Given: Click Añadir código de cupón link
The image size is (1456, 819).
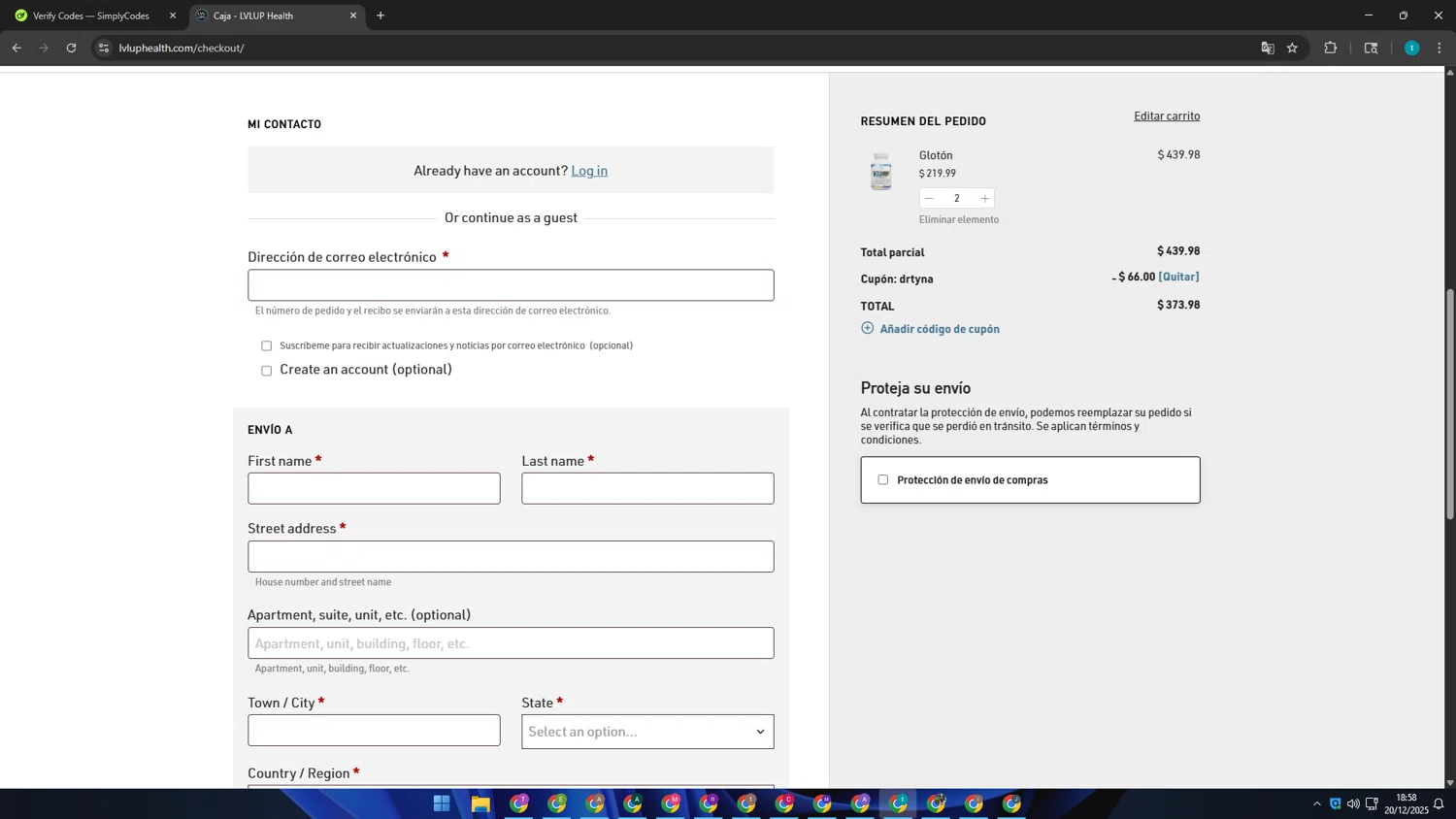Looking at the screenshot, I should tap(940, 329).
